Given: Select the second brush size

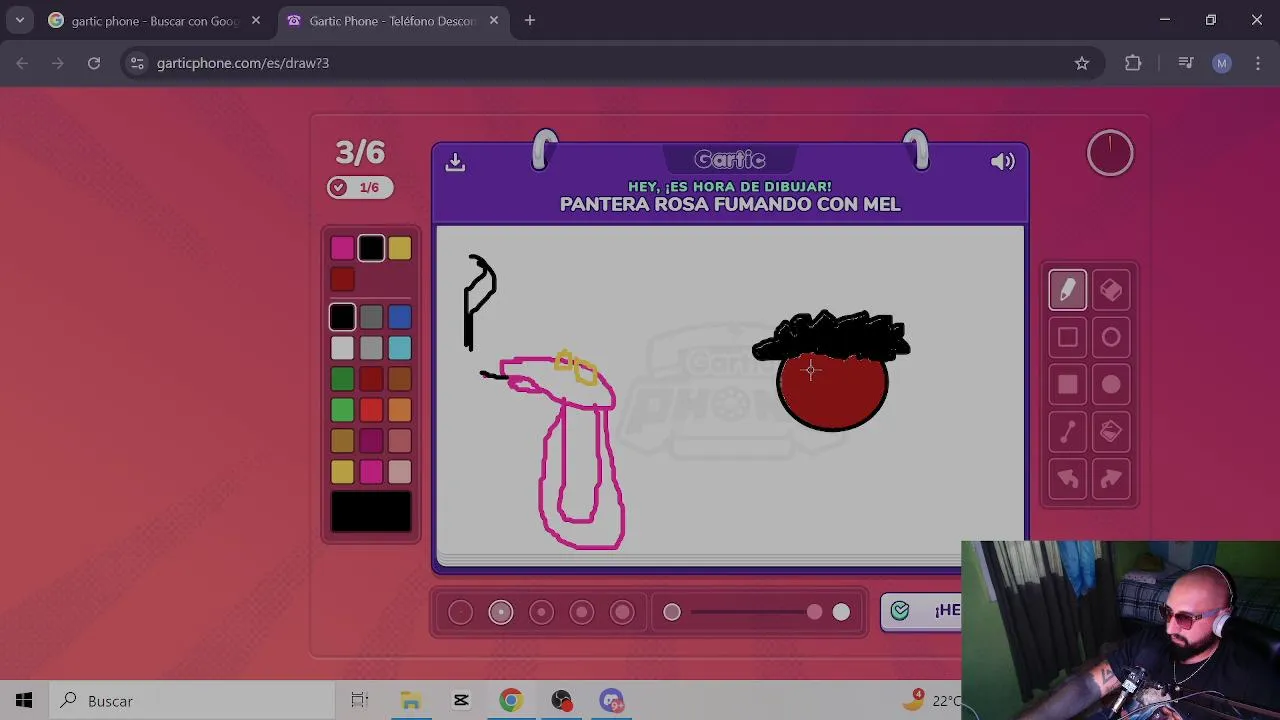Looking at the screenshot, I should tap(501, 612).
